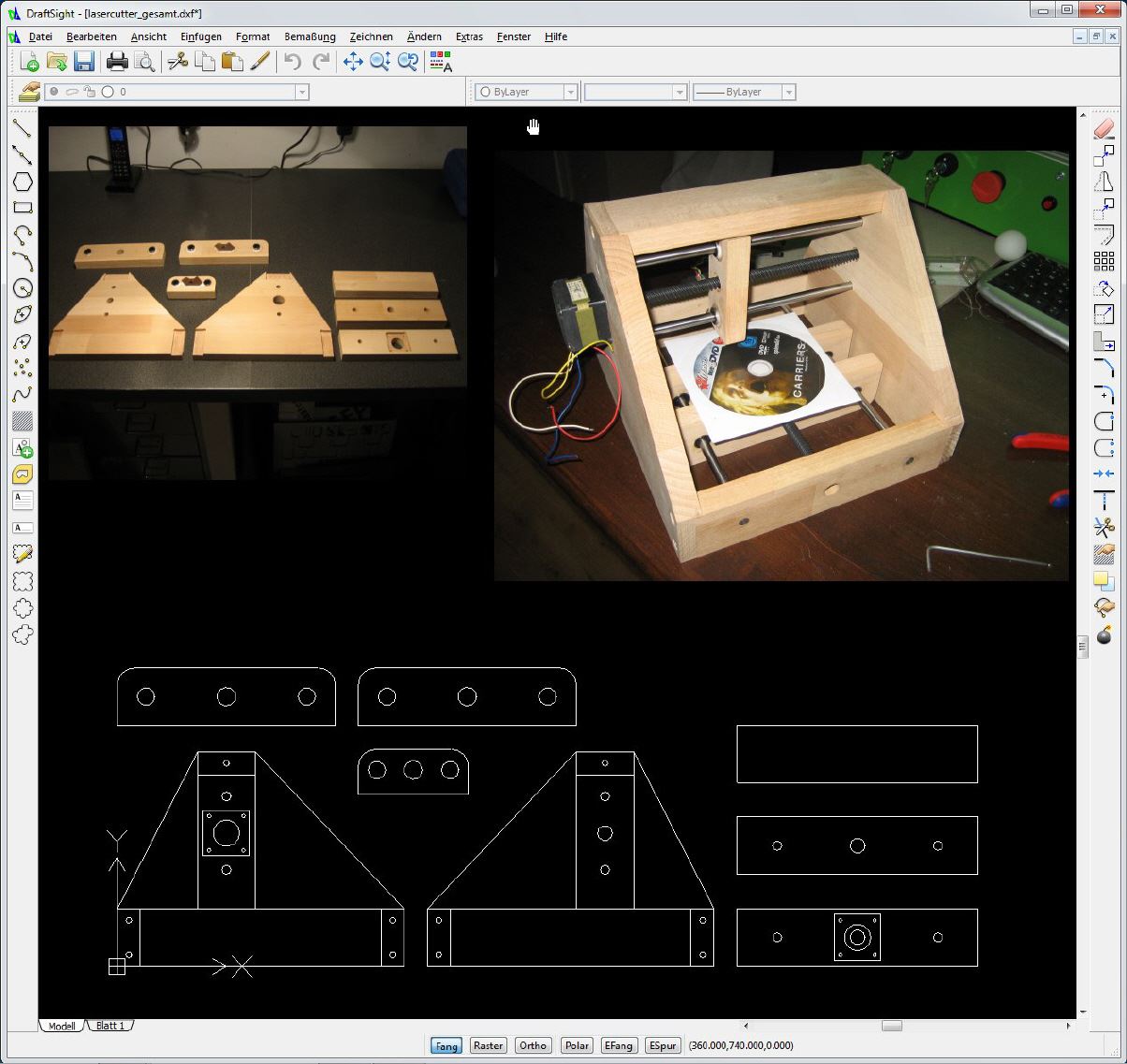Viewport: 1127px width, 1064px height.
Task: Enable Ortho mode in status bar
Action: click(533, 1045)
